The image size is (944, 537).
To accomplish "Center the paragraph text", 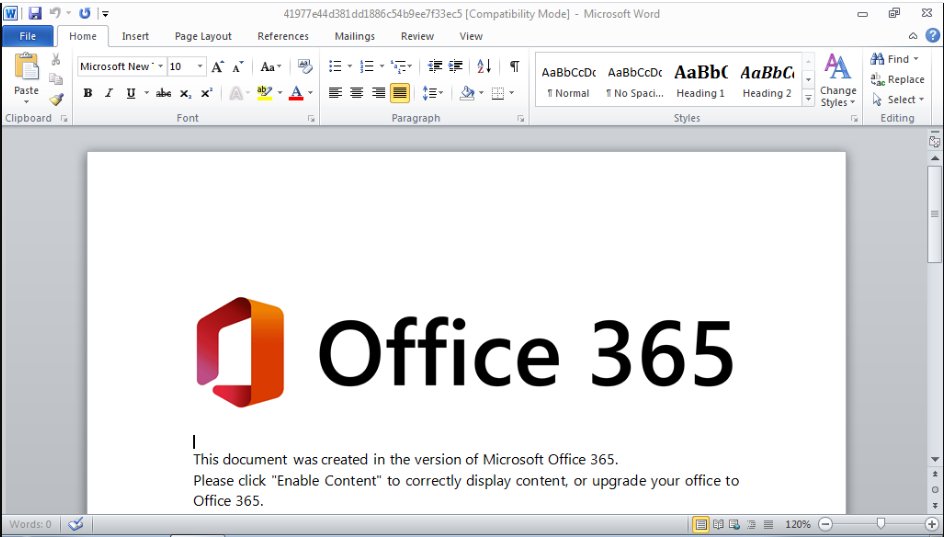I will [x=356, y=93].
